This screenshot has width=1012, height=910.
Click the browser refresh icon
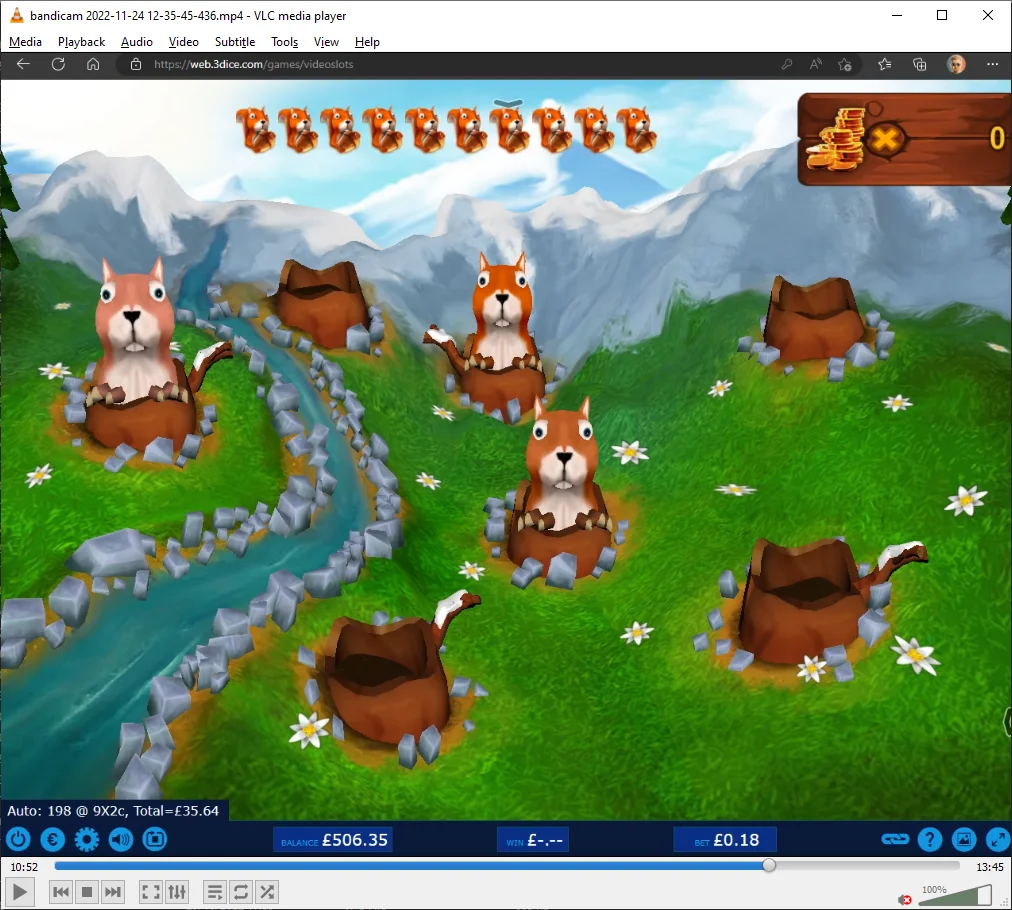pyautogui.click(x=58, y=64)
